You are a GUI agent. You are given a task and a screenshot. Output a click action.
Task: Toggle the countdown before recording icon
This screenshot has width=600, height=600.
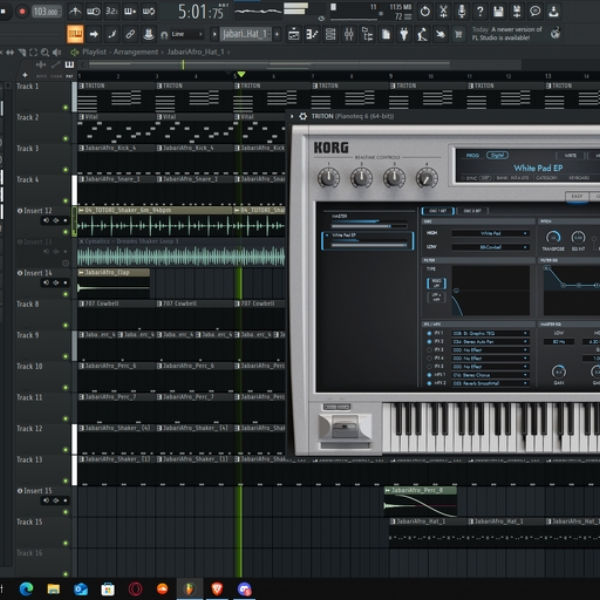[112, 11]
